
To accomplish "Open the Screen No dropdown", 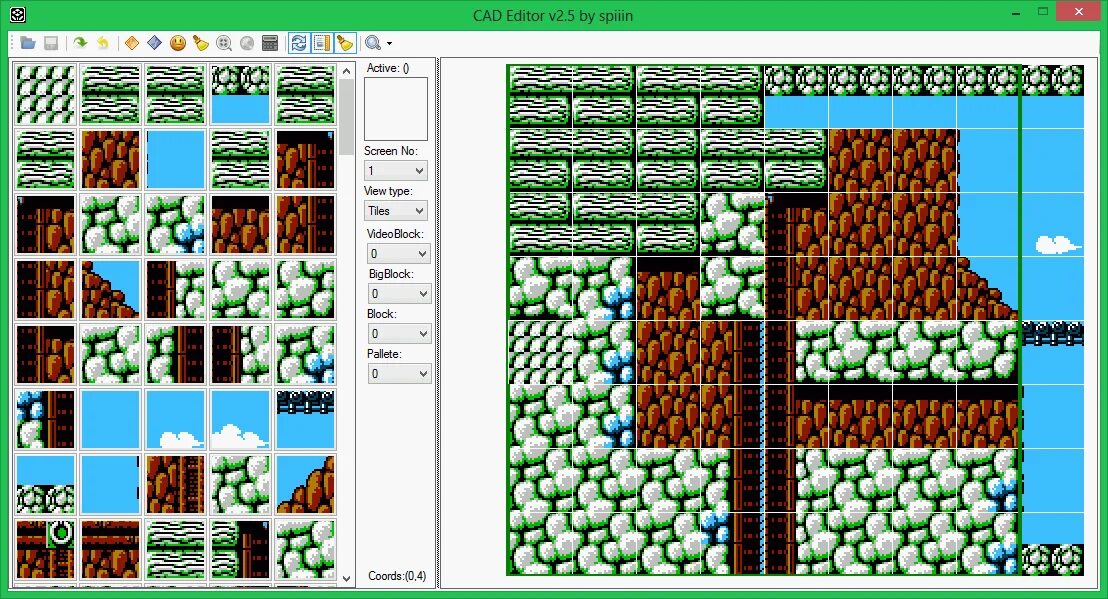I will point(396,170).
